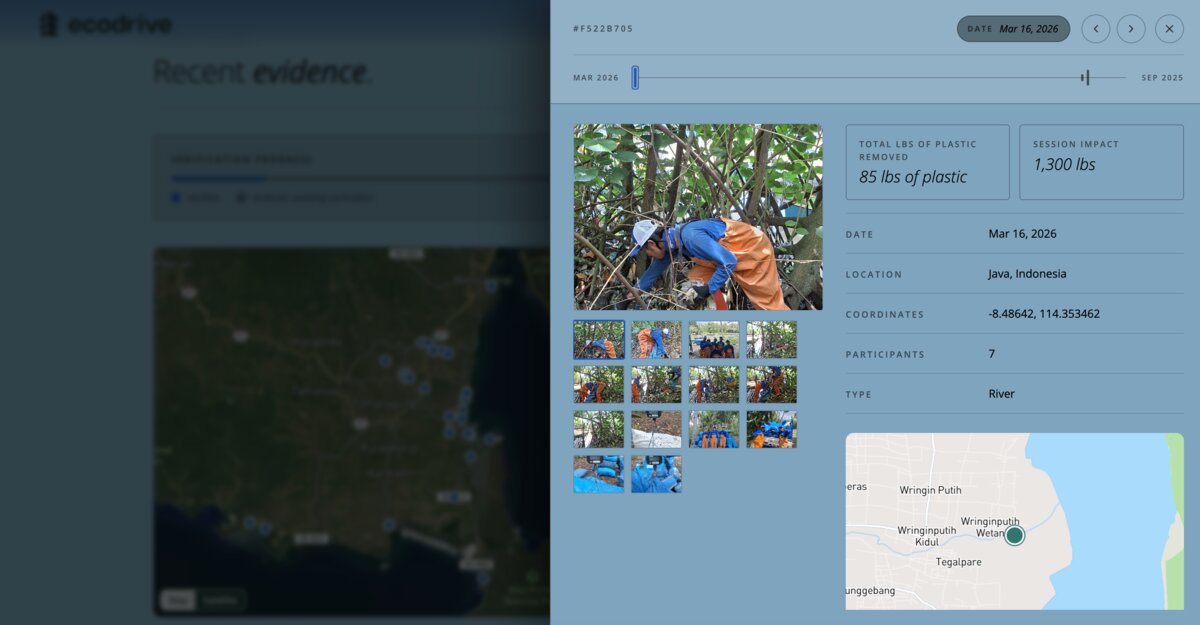
Task: Click the Tegalpare label on the mini map
Action: 958,562
